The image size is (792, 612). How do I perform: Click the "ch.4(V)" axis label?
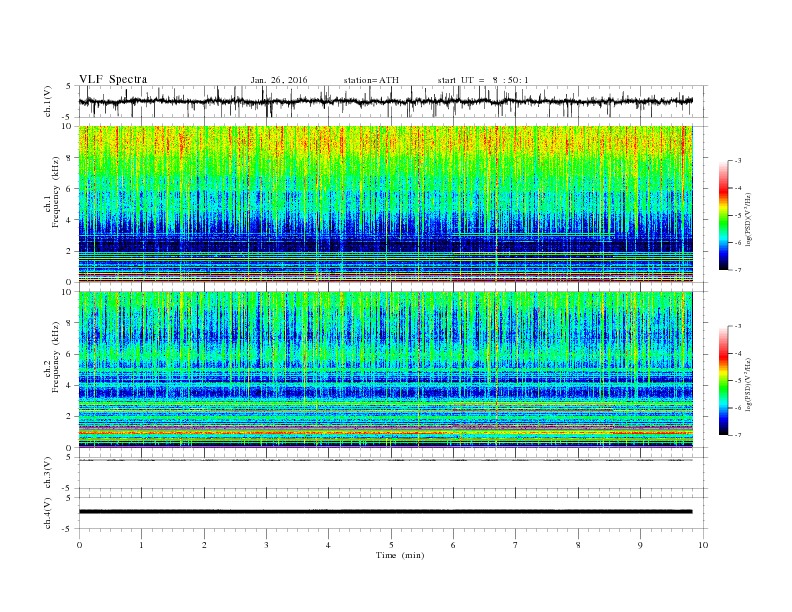pos(48,513)
